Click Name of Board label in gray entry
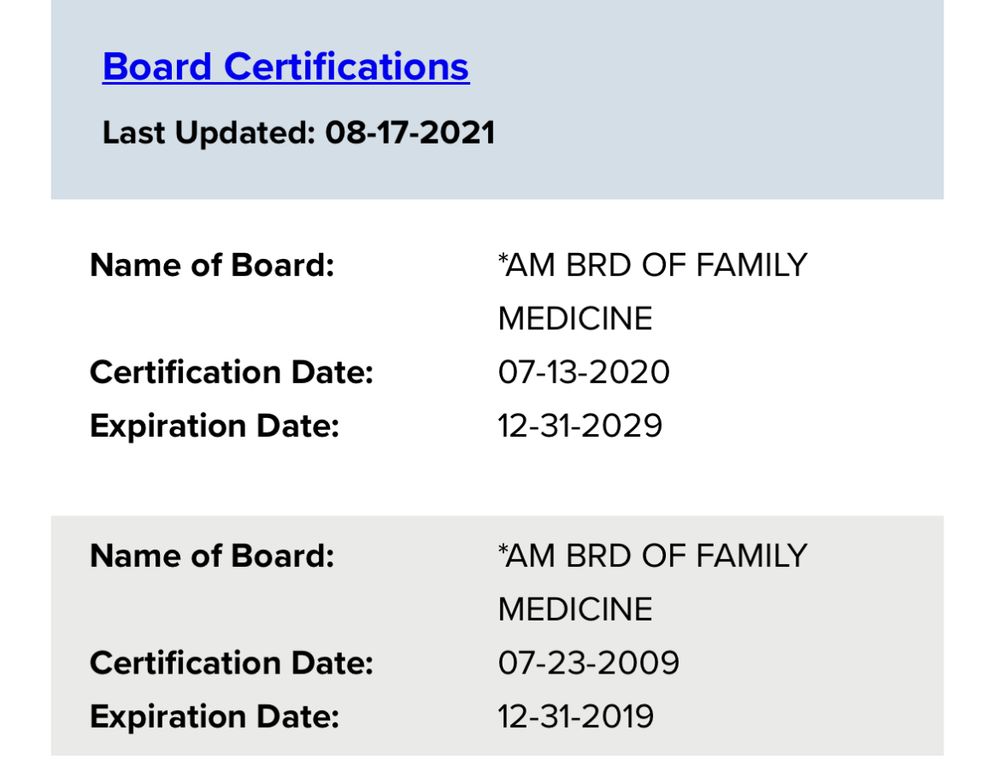This screenshot has width=1000, height=765. tap(212, 556)
